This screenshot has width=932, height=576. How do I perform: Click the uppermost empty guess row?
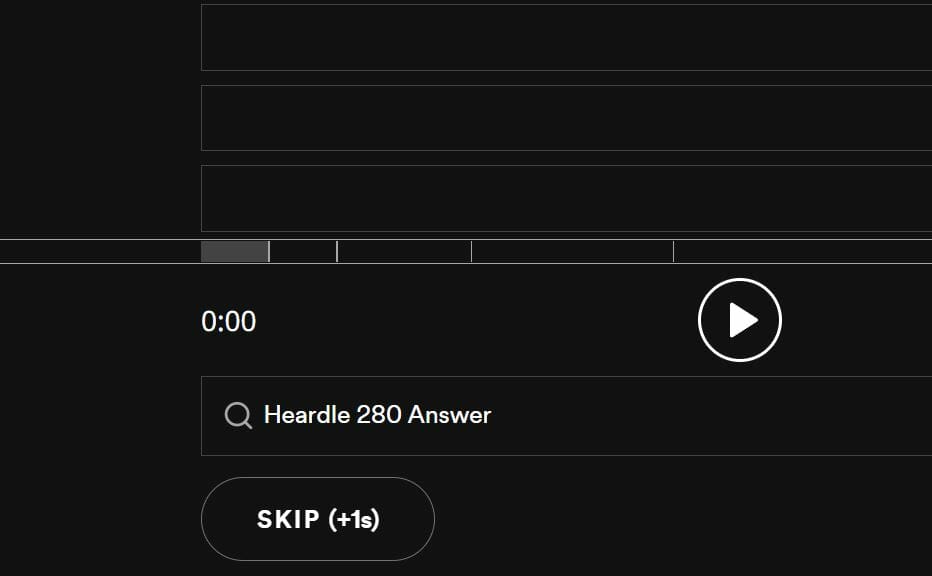pyautogui.click(x=566, y=37)
